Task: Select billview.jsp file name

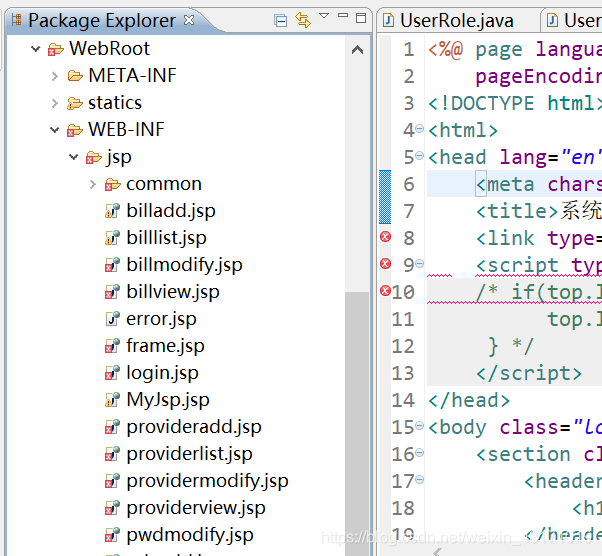Action: coord(173,292)
